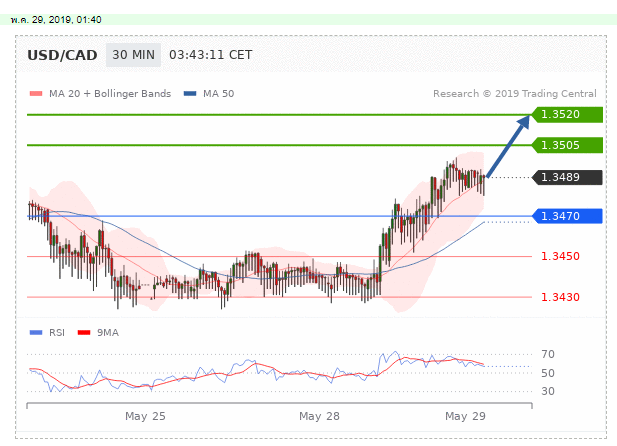Screen dimensions: 617x446
Task: Click the 9MA legend label
Action: pos(108,333)
